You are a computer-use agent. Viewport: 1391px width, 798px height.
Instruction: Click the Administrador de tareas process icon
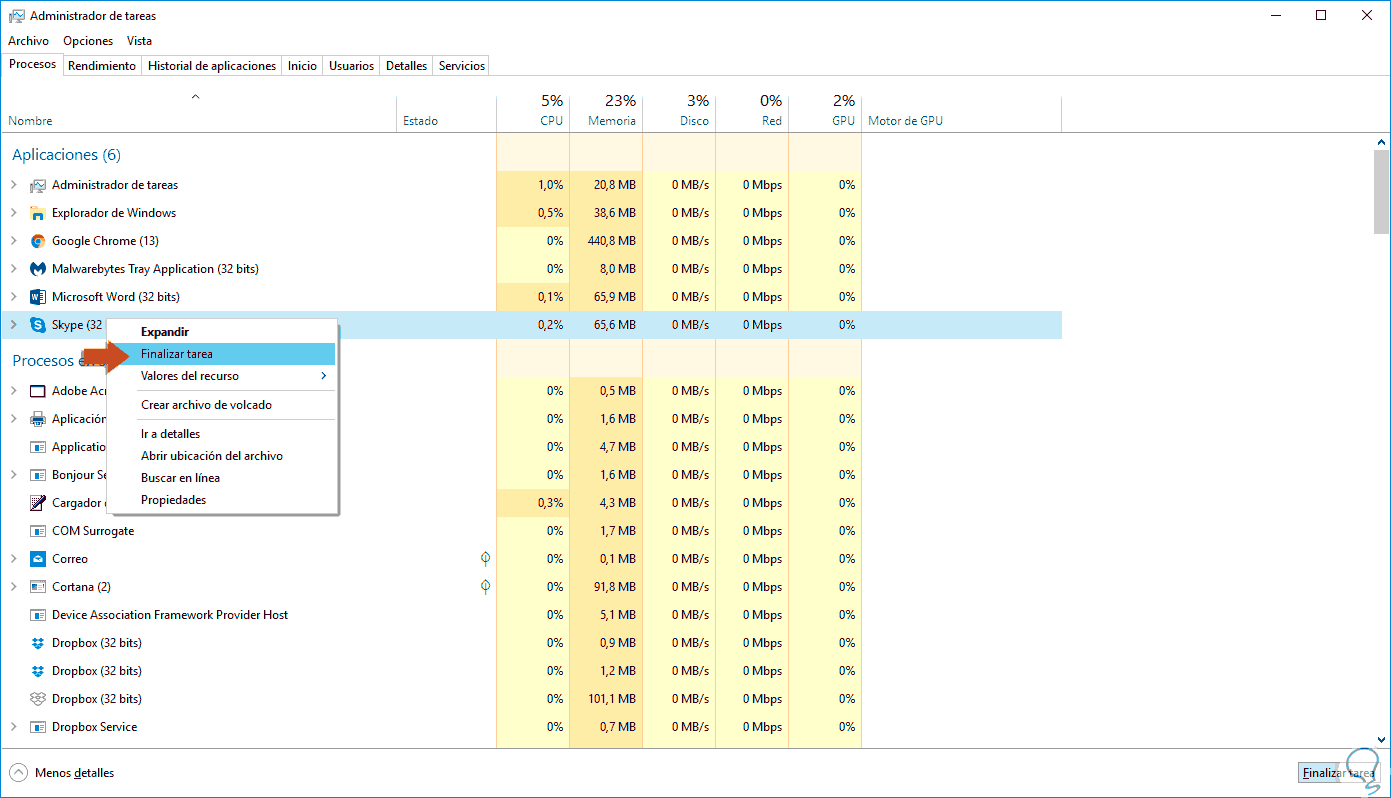tap(38, 185)
